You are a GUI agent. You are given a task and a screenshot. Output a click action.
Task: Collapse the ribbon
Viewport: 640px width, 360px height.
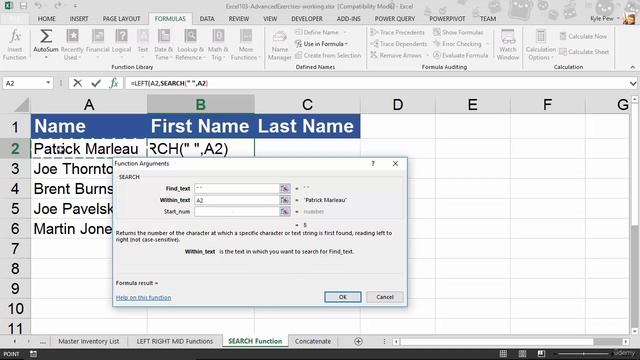(x=633, y=67)
